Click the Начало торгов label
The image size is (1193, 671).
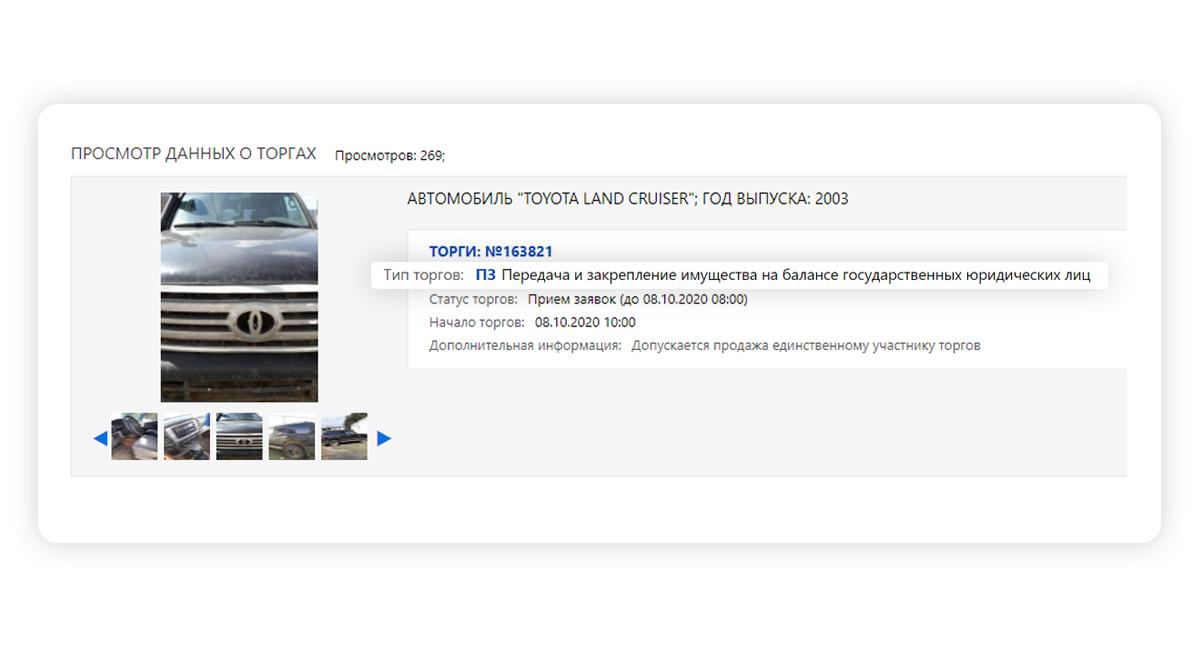pyautogui.click(x=477, y=322)
